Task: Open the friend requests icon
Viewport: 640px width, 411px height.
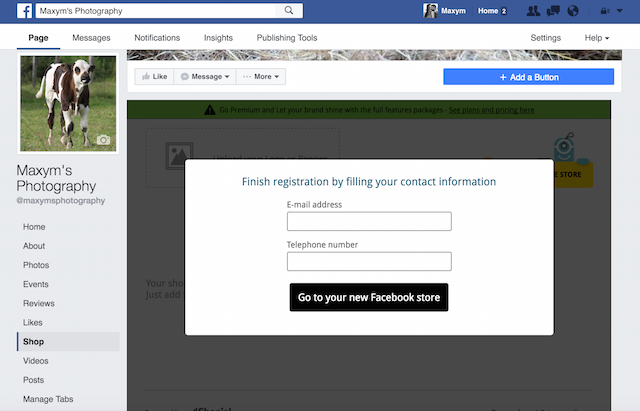Action: click(x=533, y=11)
